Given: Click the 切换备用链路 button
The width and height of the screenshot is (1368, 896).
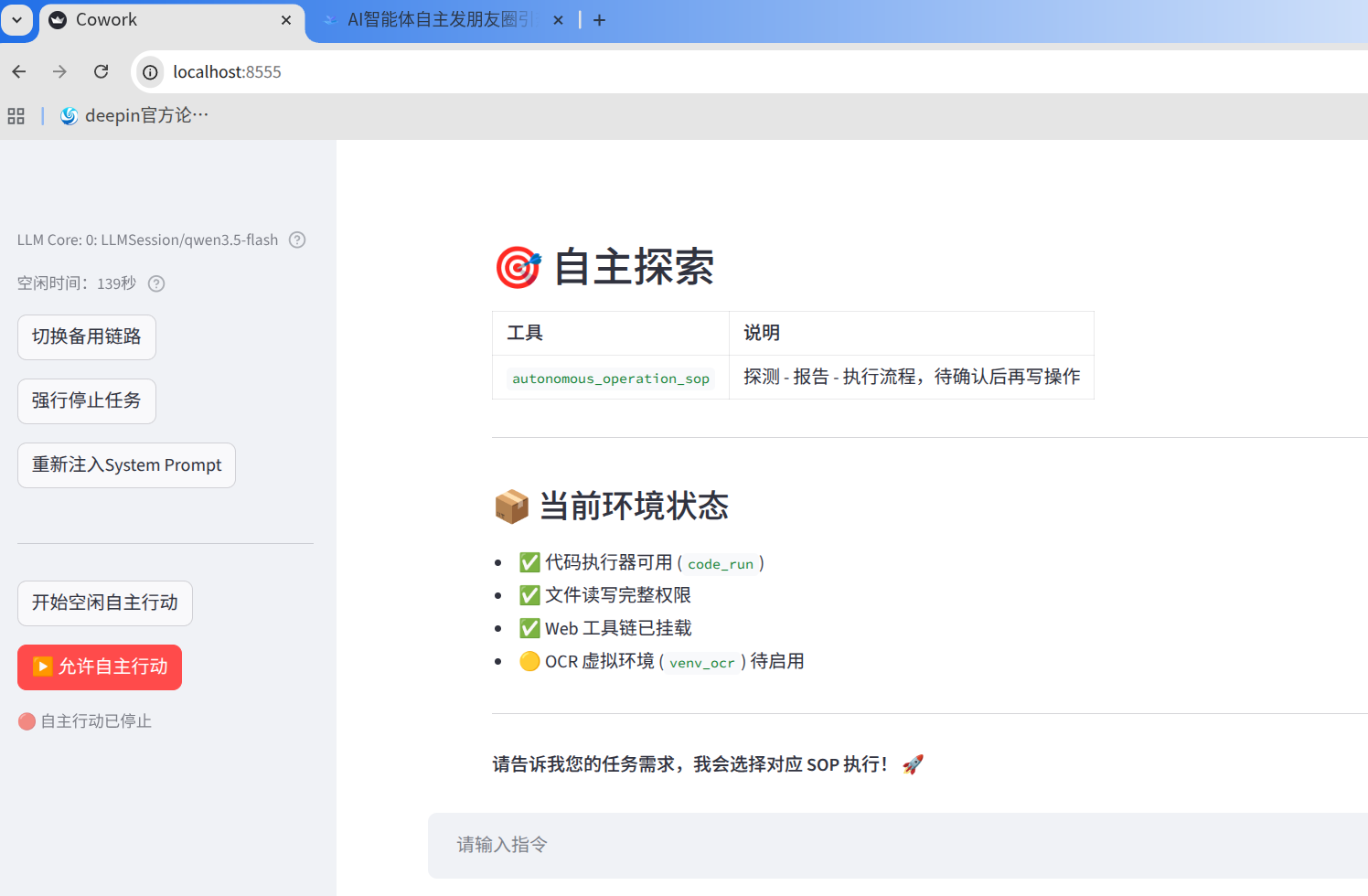Looking at the screenshot, I should pos(86,337).
